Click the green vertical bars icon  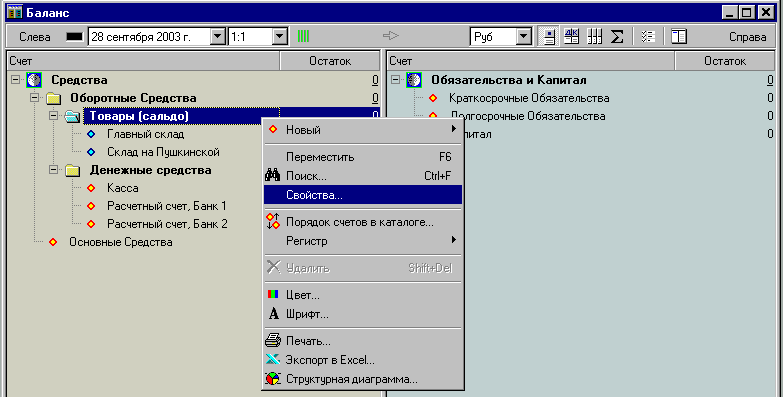[303, 36]
